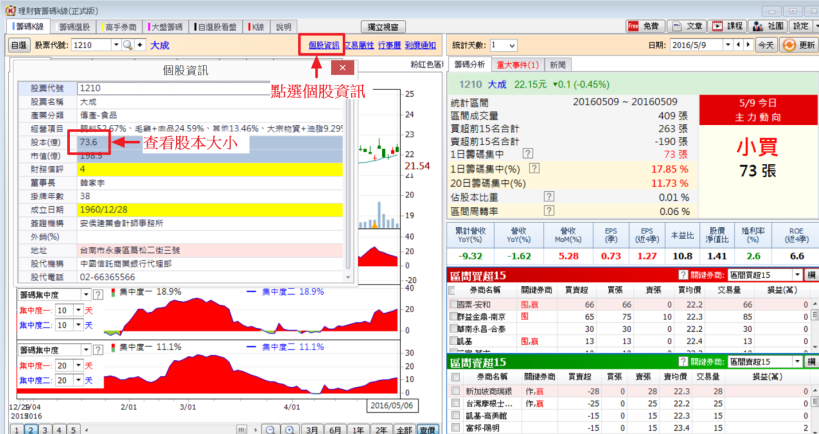Click the plus icon next to stock code
Viewport: 819px width, 434px height.
pos(139,45)
